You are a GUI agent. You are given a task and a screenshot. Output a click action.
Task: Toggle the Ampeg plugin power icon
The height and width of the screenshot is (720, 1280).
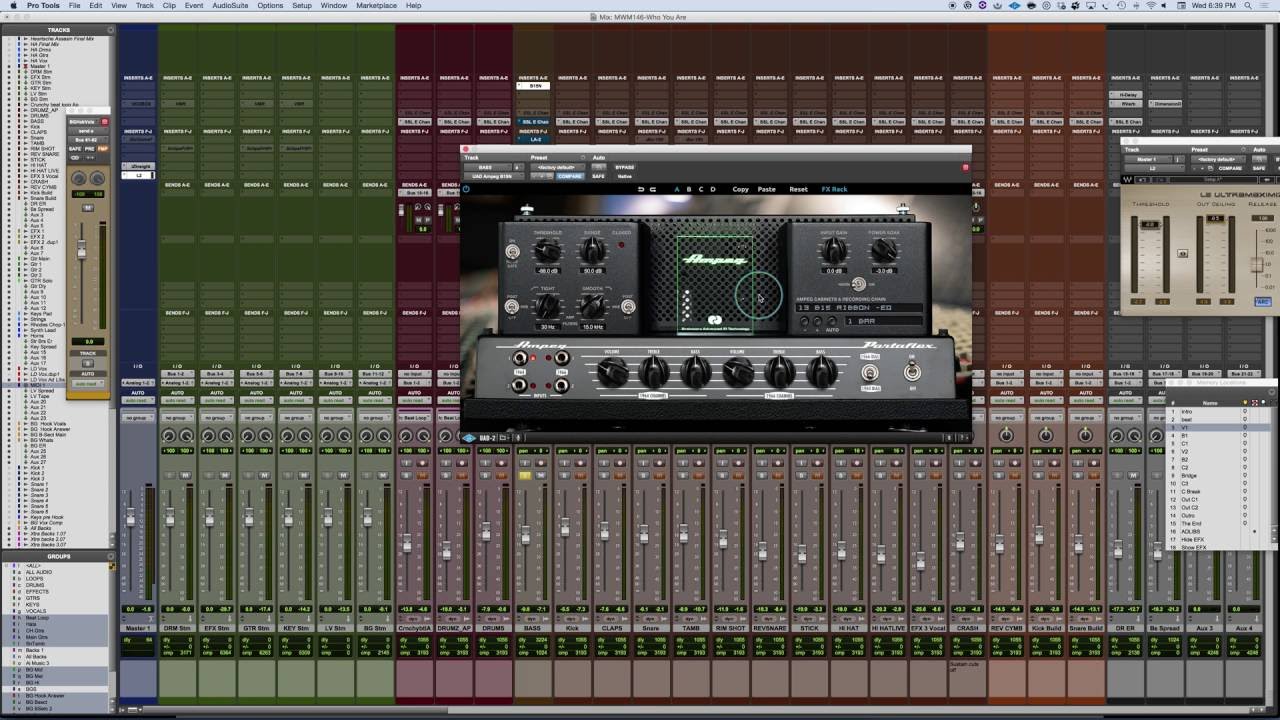click(466, 189)
